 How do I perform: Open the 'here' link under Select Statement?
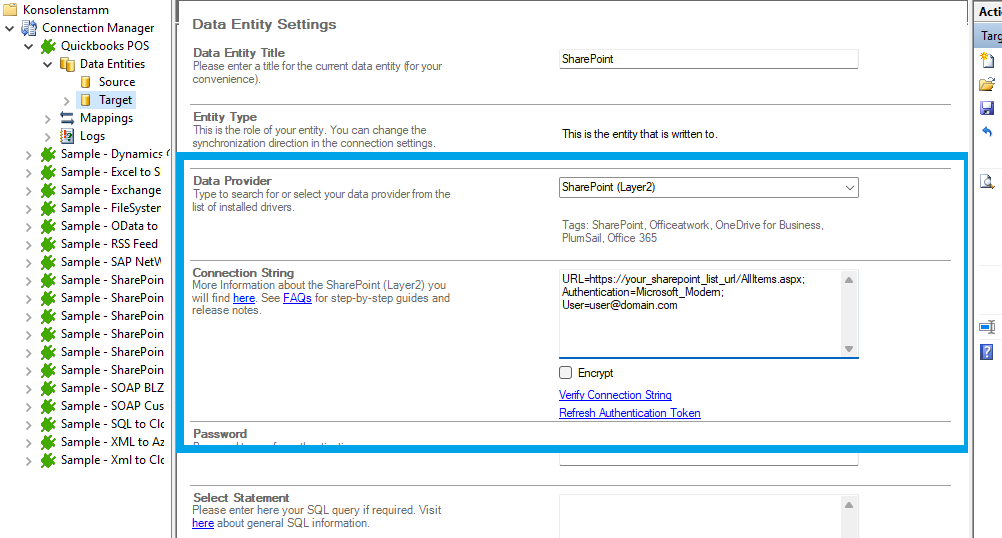click(203, 523)
